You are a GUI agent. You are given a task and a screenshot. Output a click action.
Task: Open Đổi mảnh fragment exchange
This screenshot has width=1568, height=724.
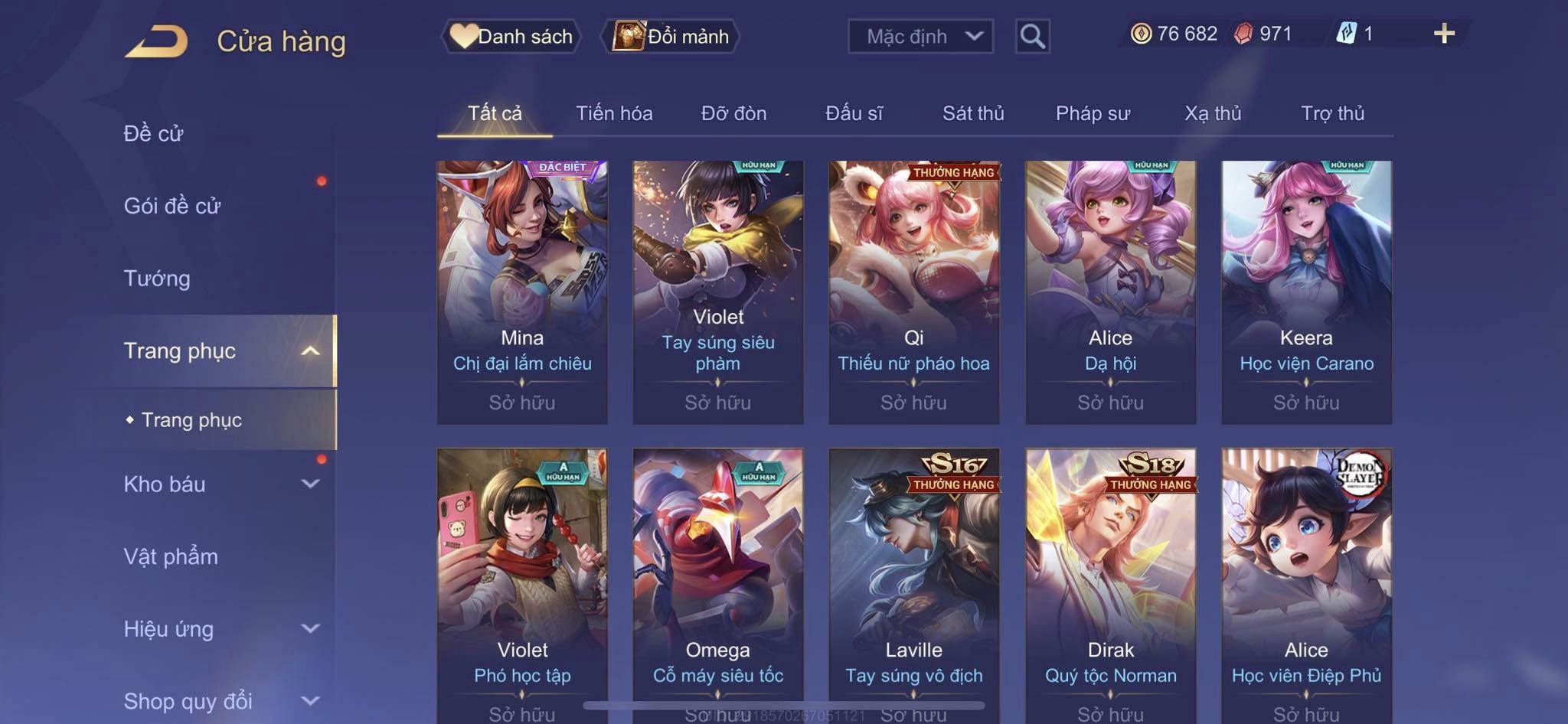tap(671, 36)
